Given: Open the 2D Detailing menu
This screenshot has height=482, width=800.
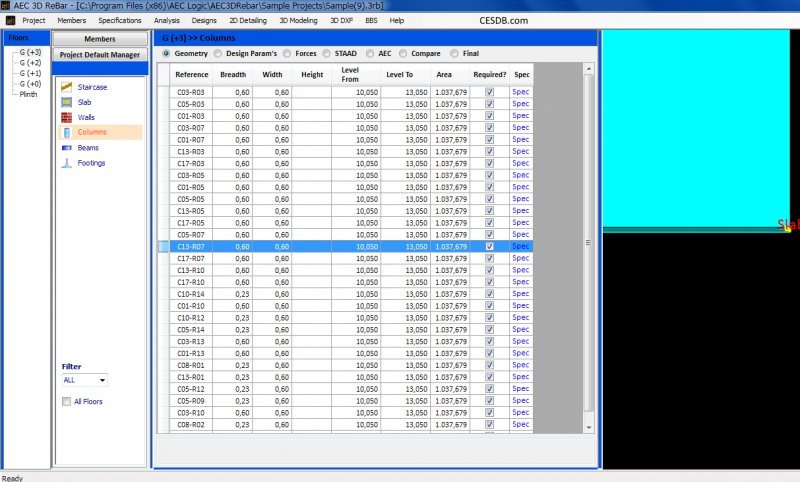Looking at the screenshot, I should 248,20.
